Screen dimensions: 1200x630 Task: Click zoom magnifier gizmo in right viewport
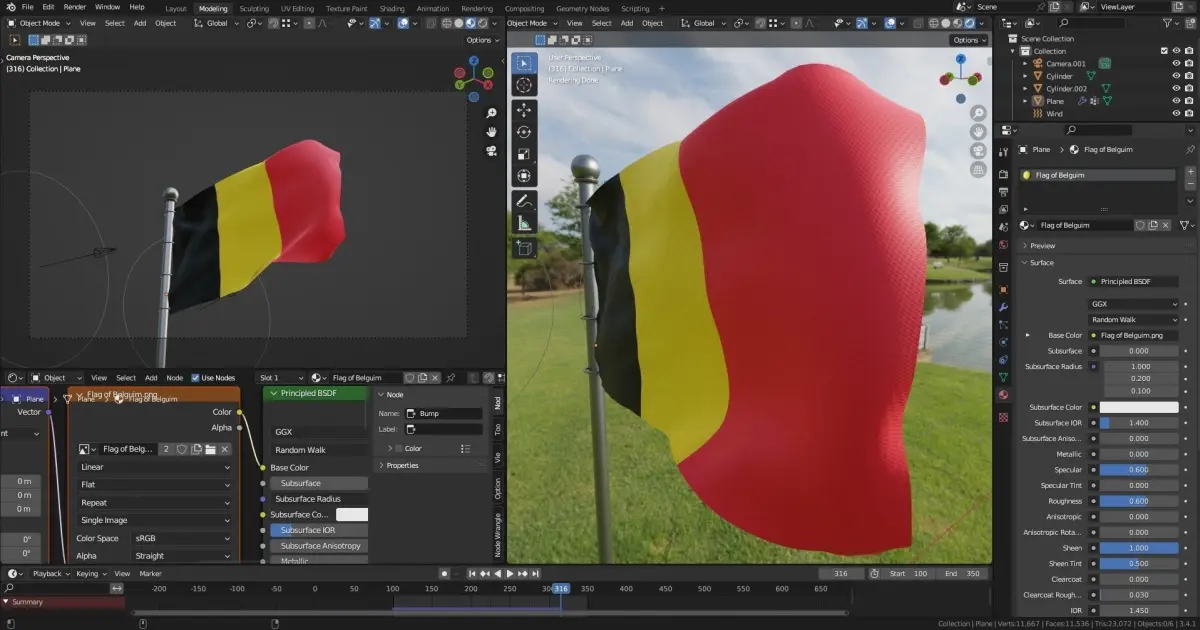coord(978,113)
